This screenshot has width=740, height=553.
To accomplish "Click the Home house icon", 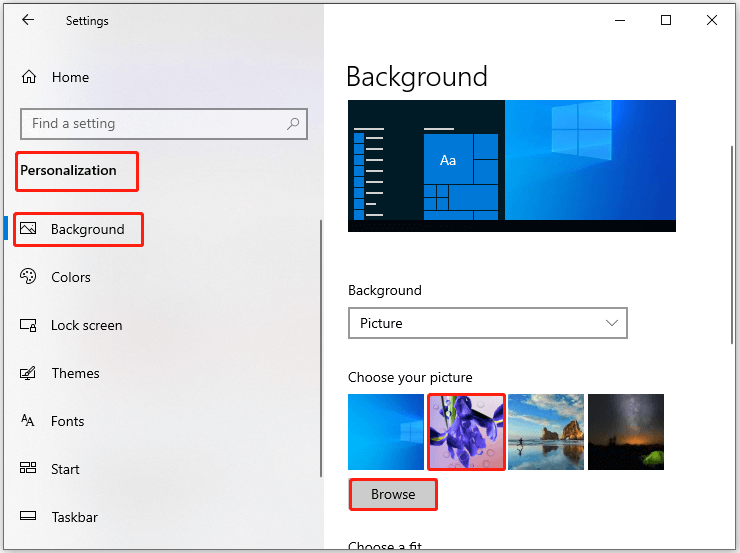I will [29, 76].
